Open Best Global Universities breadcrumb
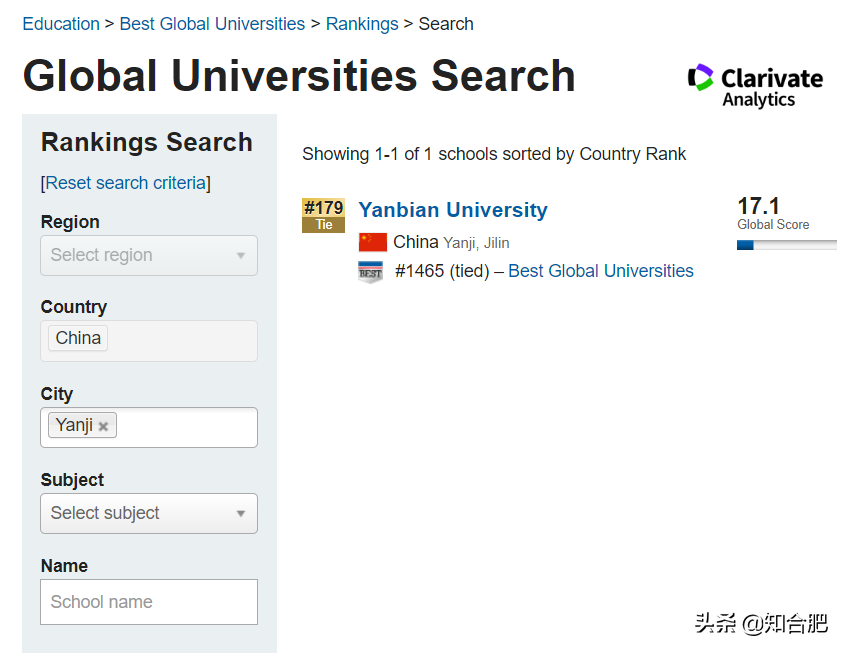847x653 pixels. (x=212, y=24)
